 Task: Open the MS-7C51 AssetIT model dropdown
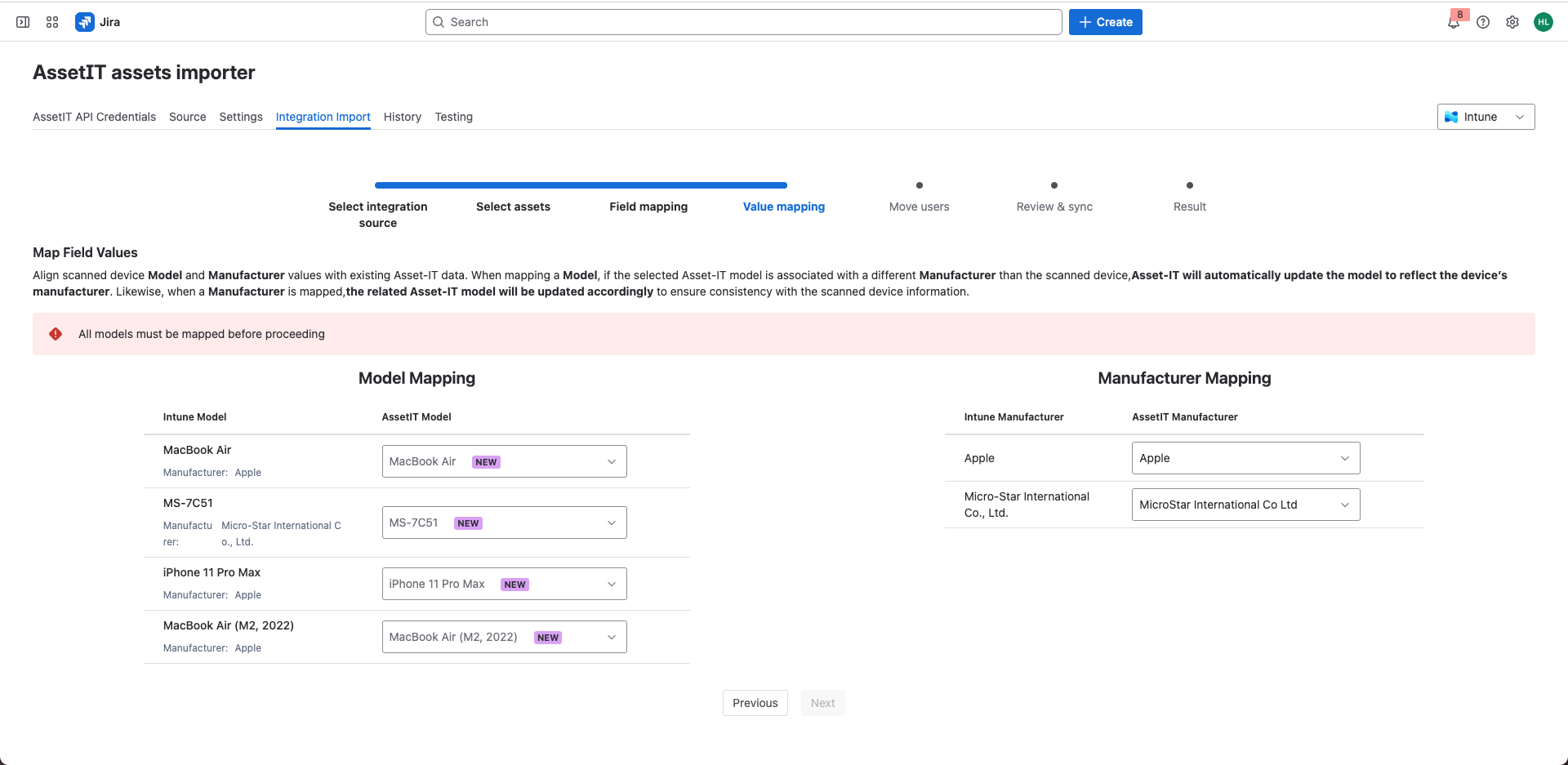tap(504, 523)
